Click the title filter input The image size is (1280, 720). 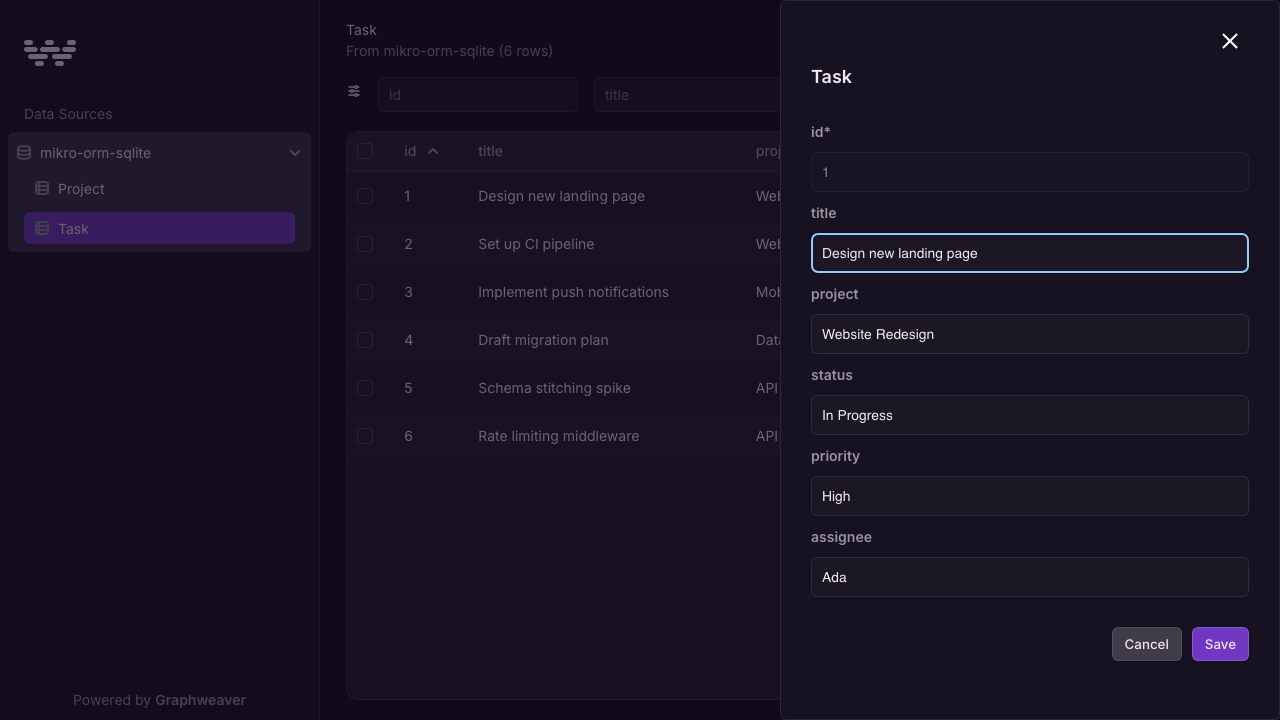[687, 94]
